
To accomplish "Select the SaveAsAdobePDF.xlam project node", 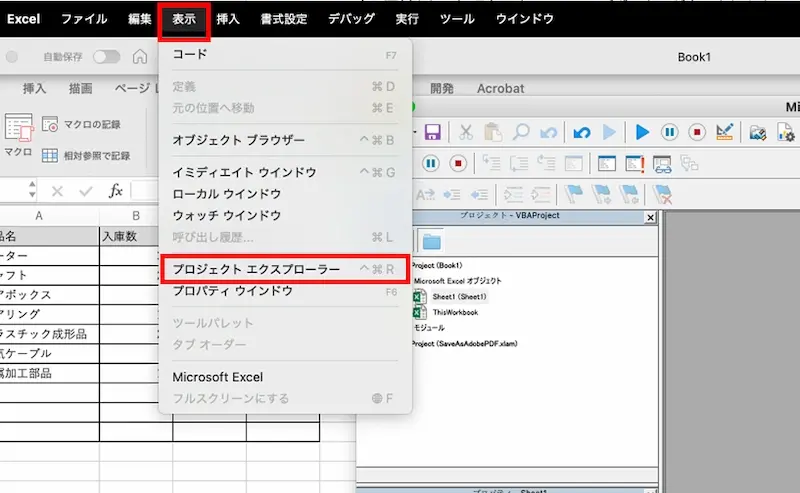I will tap(464, 343).
